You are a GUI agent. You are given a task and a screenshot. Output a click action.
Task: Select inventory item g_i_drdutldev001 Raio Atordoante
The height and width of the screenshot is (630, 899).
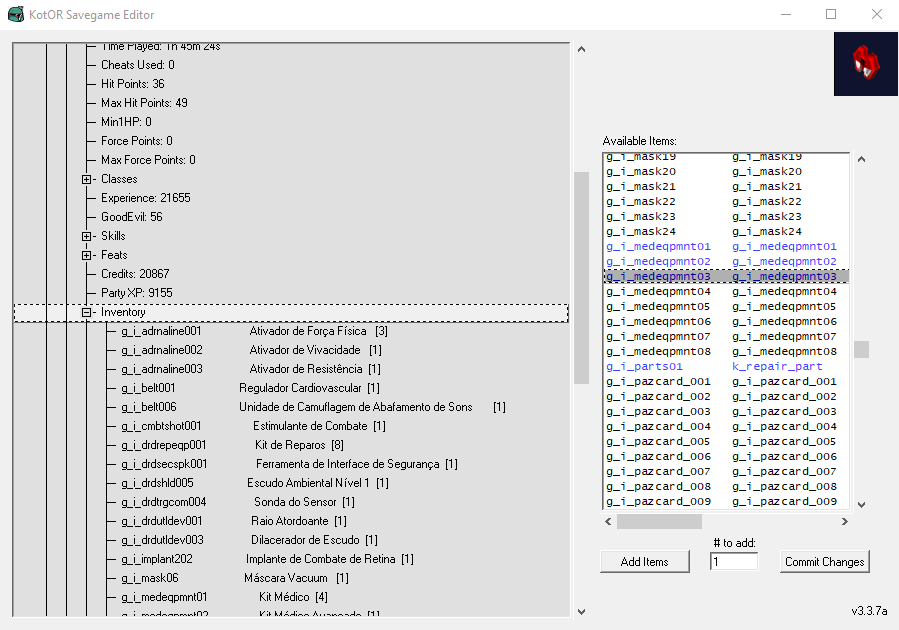pos(234,521)
